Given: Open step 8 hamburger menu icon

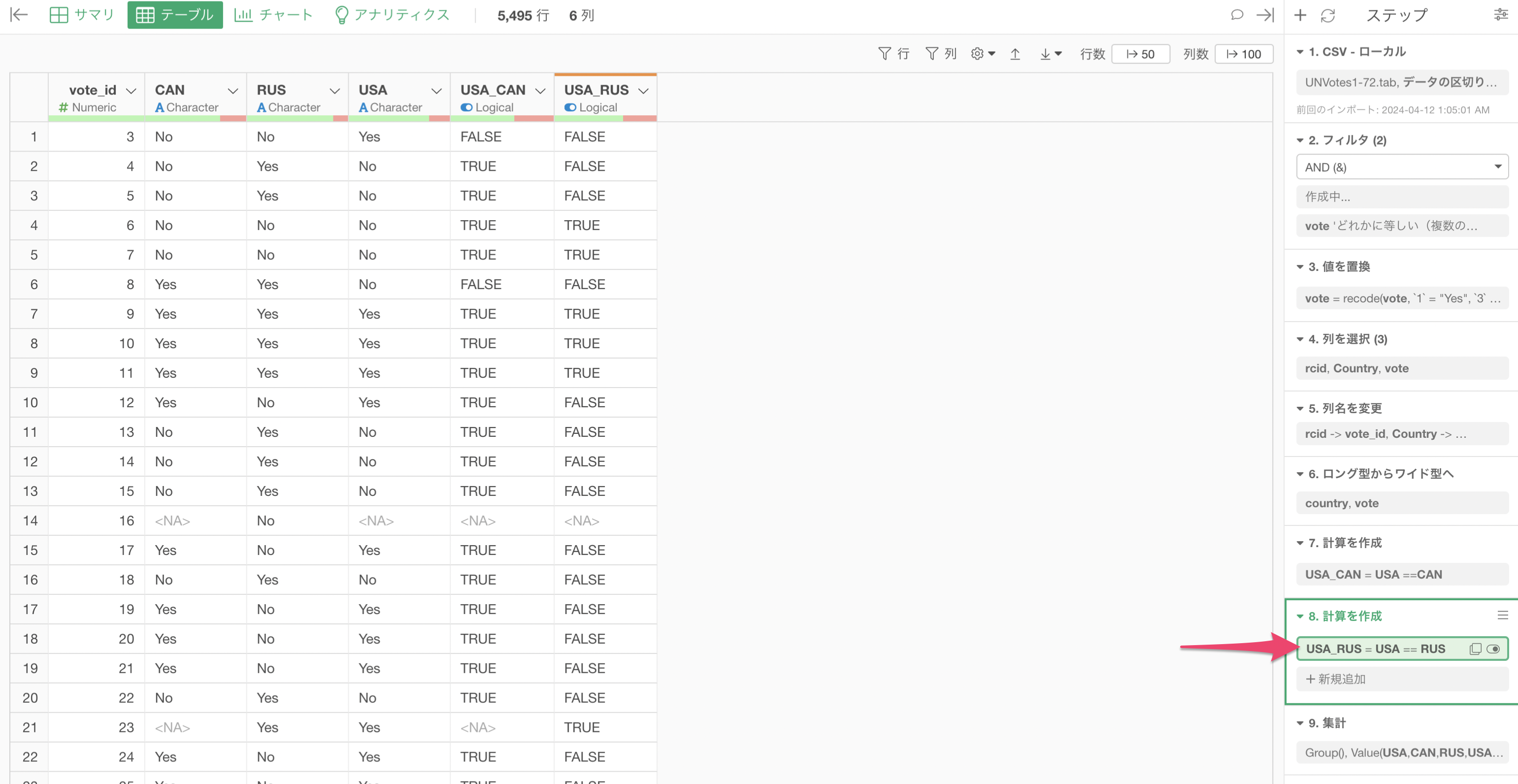Looking at the screenshot, I should point(1502,615).
